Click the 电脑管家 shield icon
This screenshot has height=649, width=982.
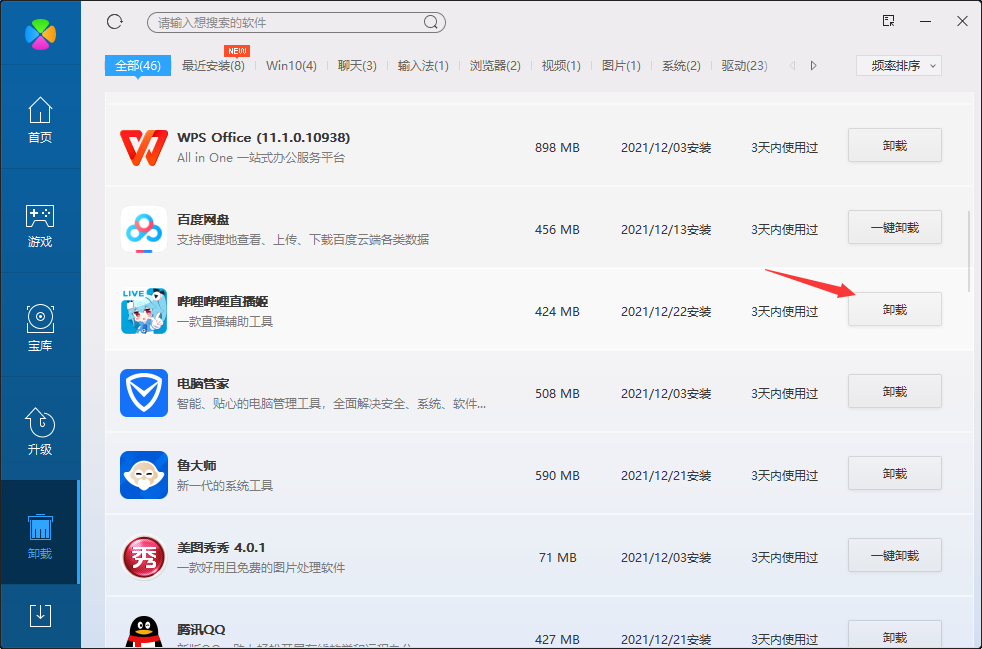144,393
